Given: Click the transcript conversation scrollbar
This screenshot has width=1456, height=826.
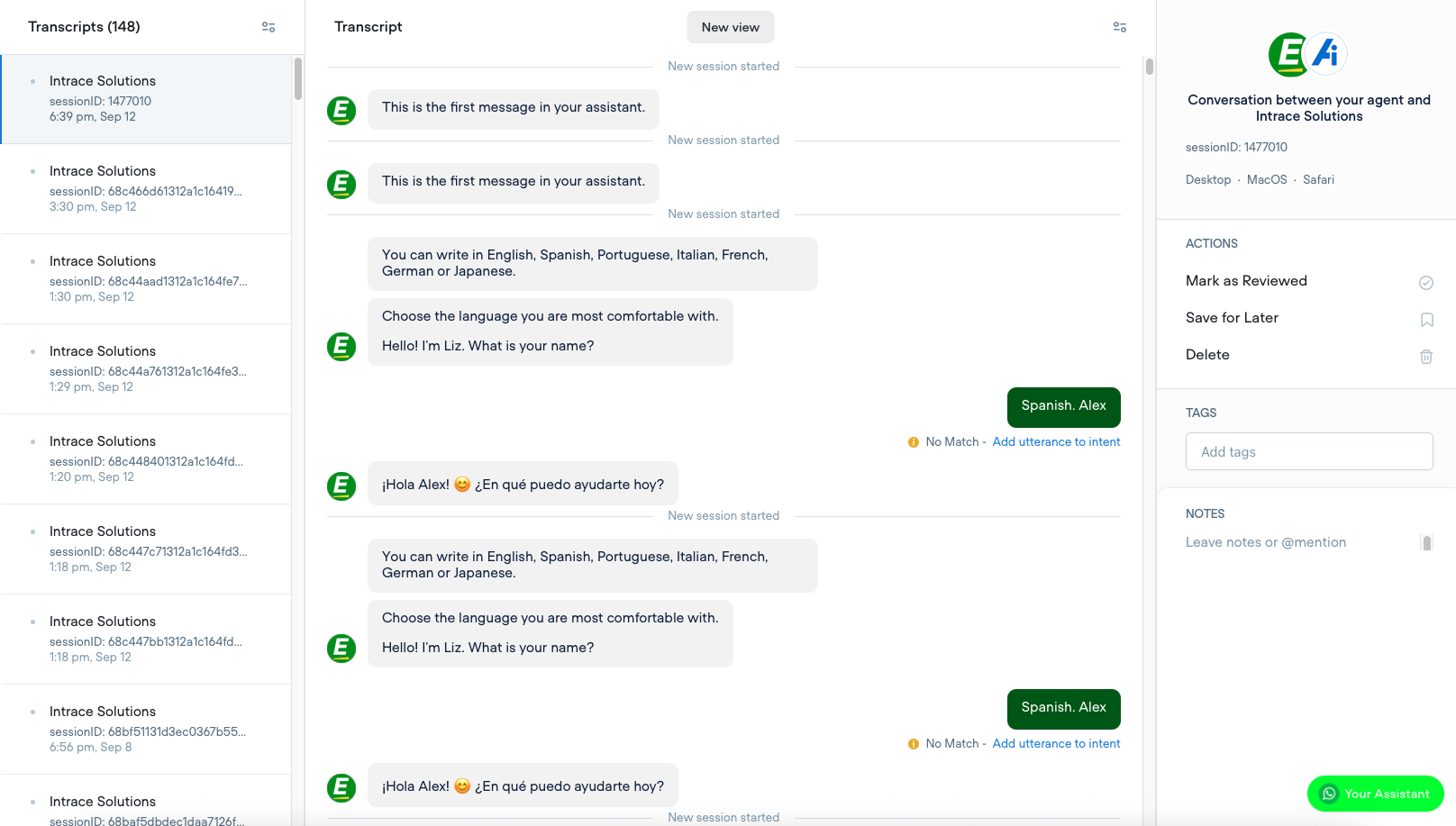Looking at the screenshot, I should point(1149,67).
